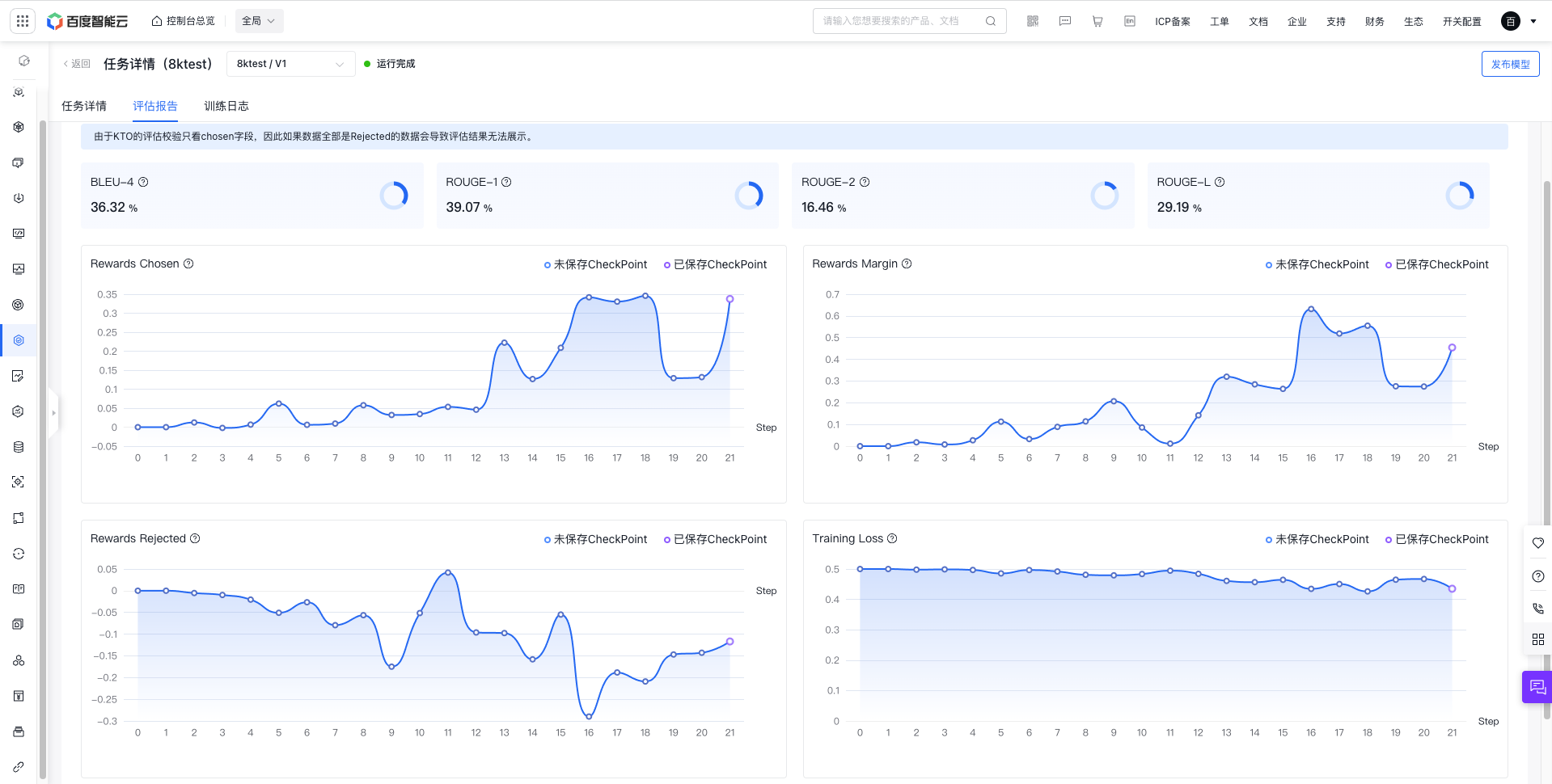Screen dimensions: 1552x784
Task: Switch to the 训练日志 tab
Action: click(226, 106)
